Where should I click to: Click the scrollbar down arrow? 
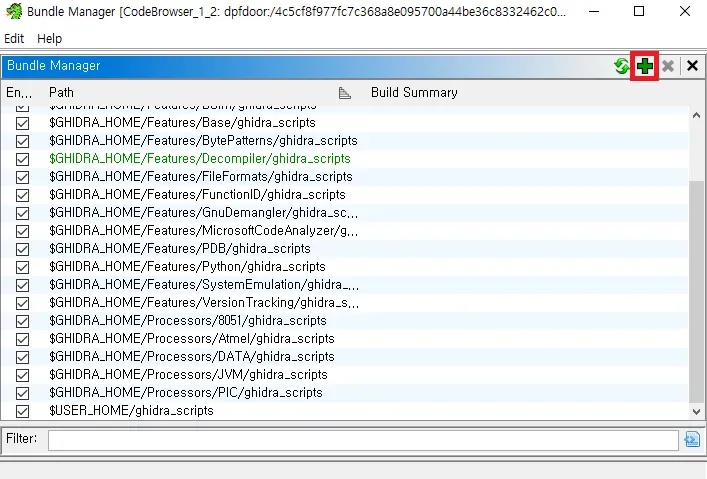coord(696,411)
